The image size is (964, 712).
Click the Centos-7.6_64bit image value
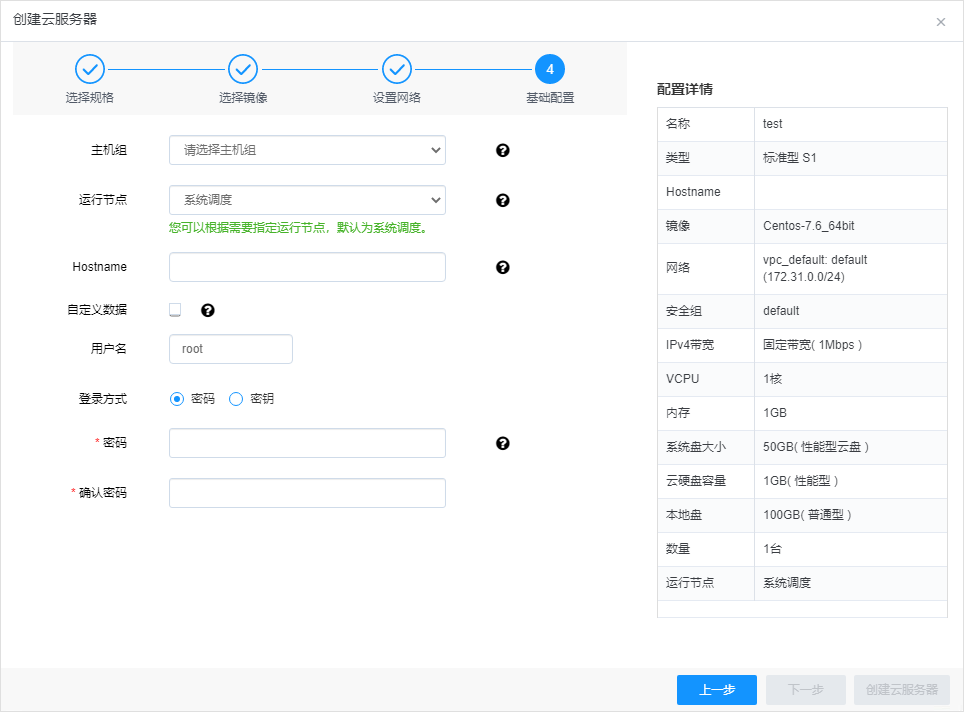(x=808, y=226)
